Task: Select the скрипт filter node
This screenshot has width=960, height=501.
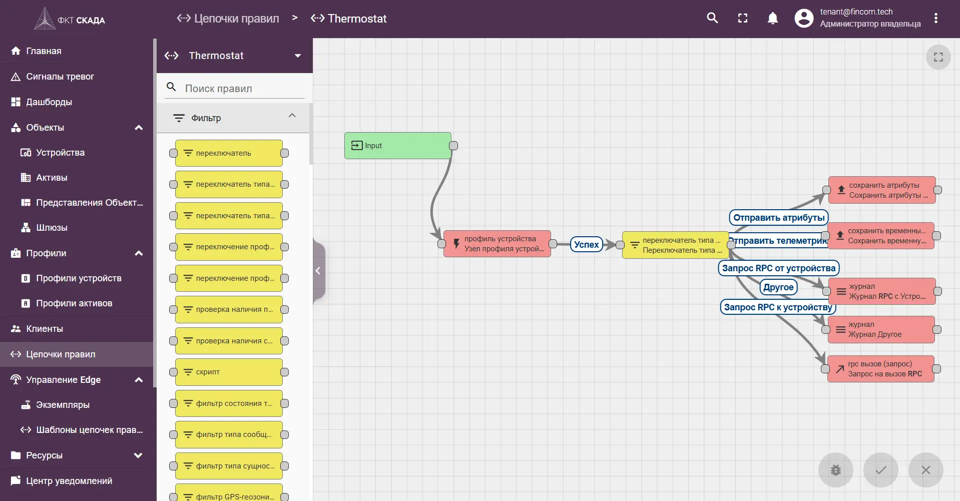Action: click(x=229, y=372)
